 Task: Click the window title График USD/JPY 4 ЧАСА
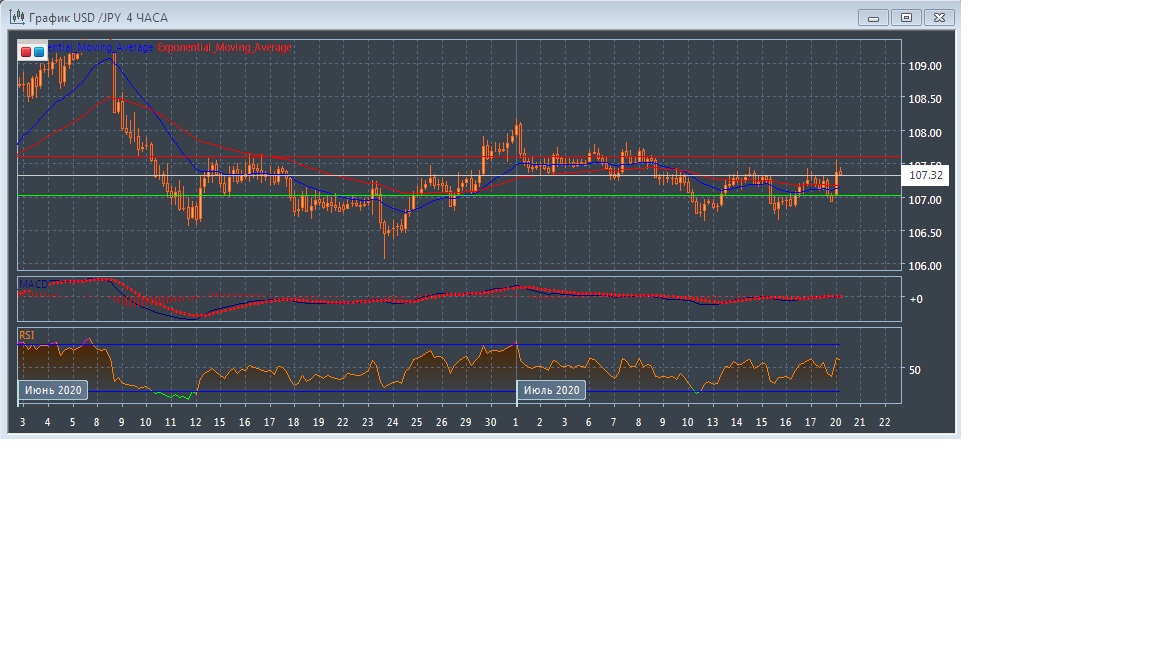(x=98, y=17)
